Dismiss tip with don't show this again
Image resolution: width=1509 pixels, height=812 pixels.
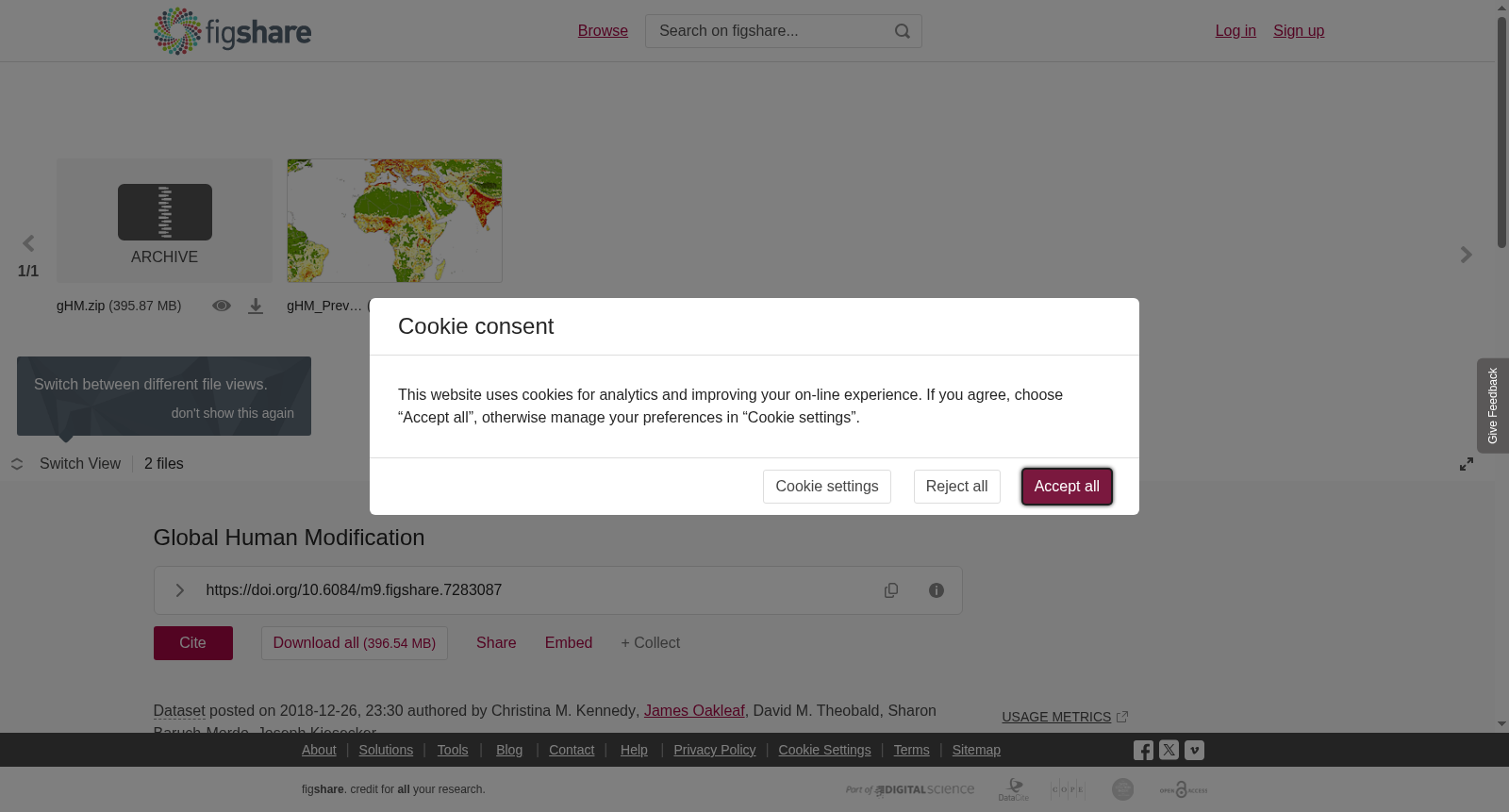[x=232, y=413]
